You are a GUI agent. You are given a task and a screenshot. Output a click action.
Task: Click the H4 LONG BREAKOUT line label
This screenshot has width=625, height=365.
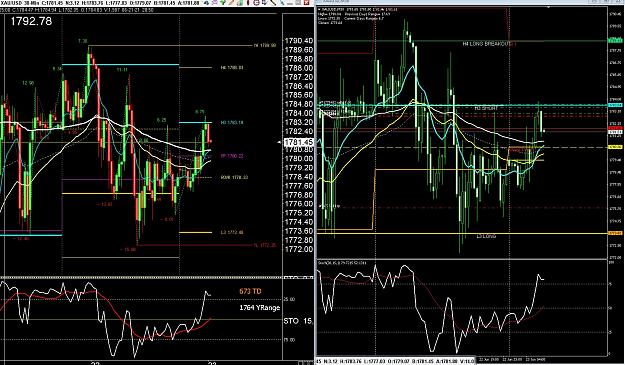[486, 44]
